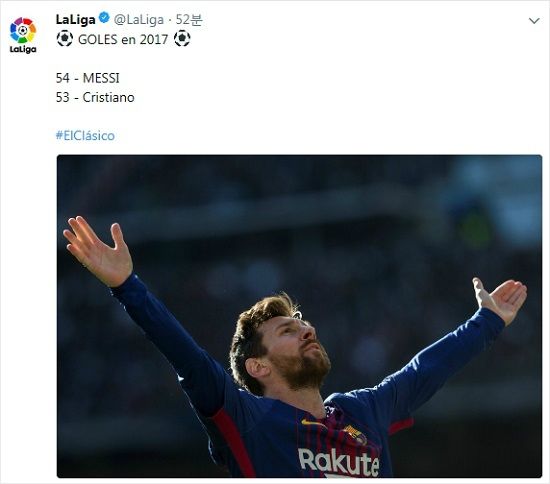Click the raised left hand in photo
Image resolution: width=550 pixels, height=484 pixels.
(98, 251)
